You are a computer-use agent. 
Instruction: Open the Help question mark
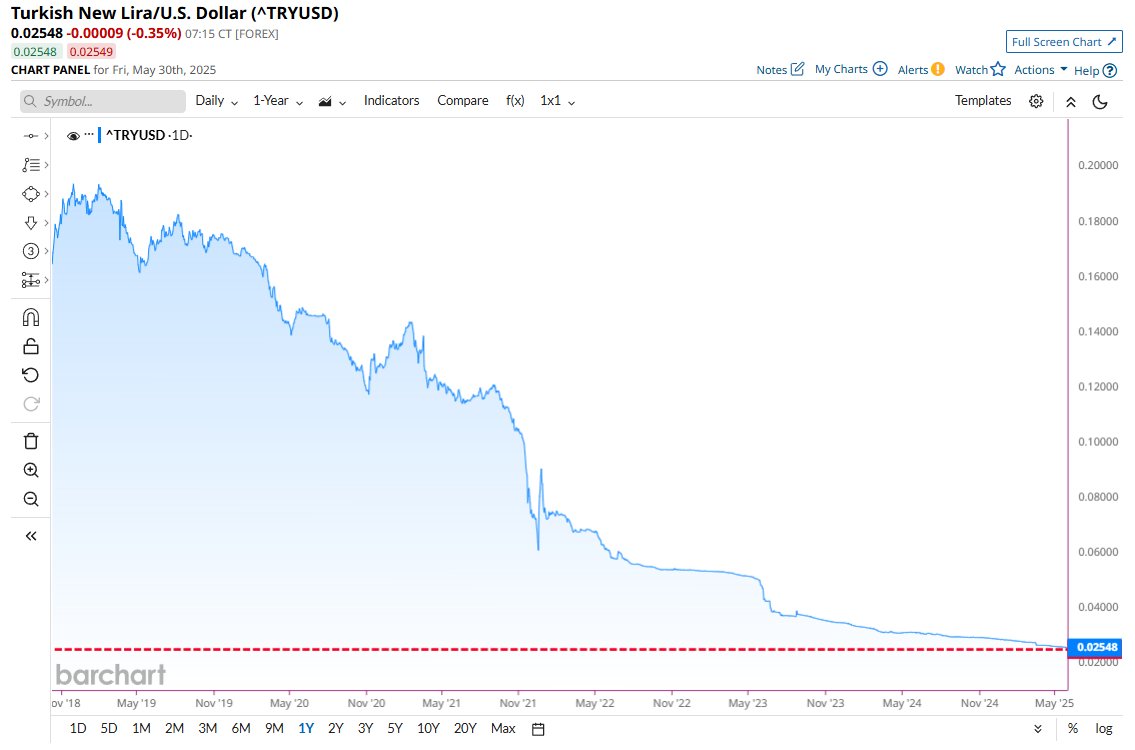coord(1110,70)
